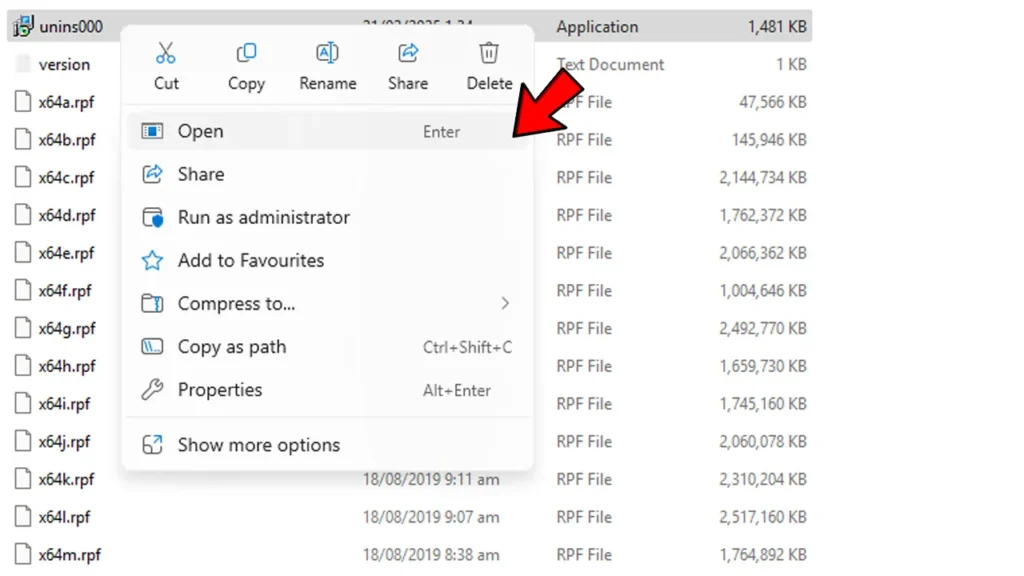Image resolution: width=1024 pixels, height=576 pixels.
Task: Click the Run as administrator shield icon
Action: pos(153,217)
